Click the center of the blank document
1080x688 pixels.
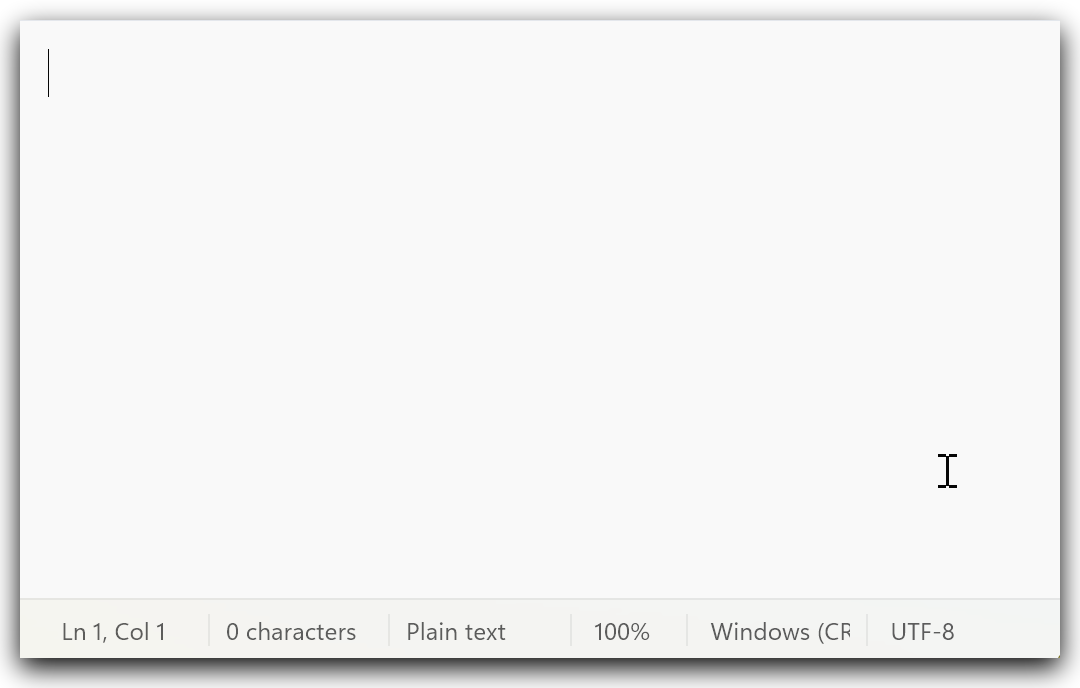pos(540,310)
